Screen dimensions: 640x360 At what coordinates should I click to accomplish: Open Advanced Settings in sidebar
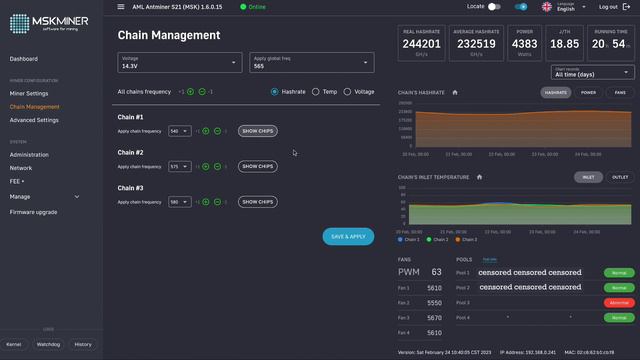[34, 120]
